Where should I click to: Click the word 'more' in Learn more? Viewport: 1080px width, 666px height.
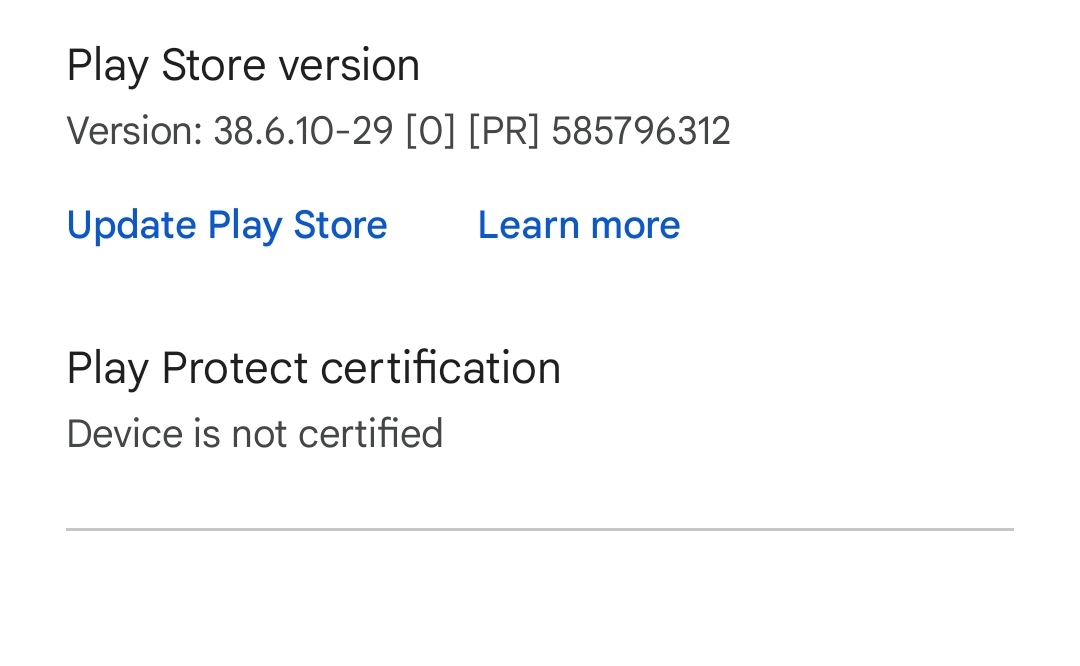pyautogui.click(x=635, y=225)
